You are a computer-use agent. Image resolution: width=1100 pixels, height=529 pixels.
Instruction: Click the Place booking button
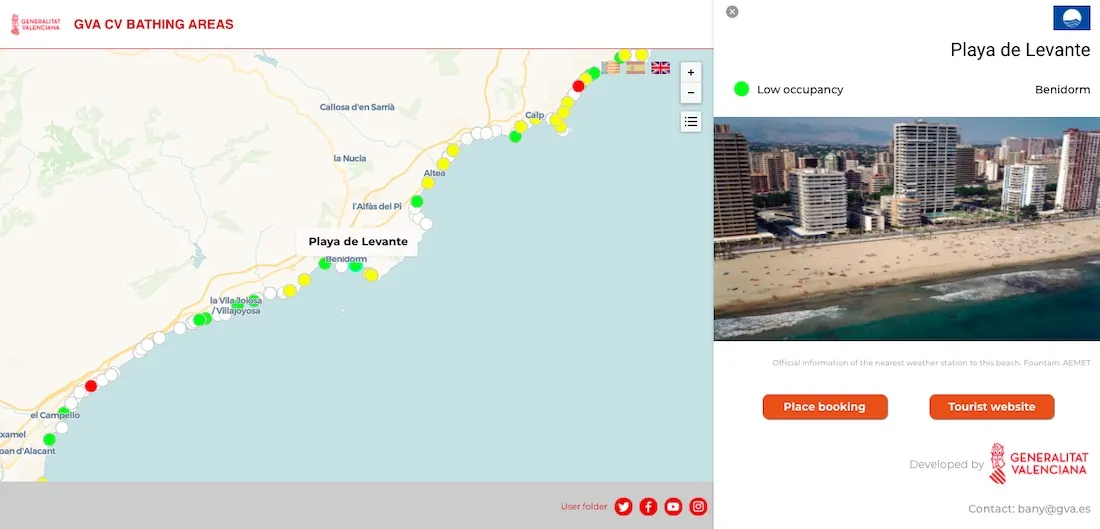point(824,407)
